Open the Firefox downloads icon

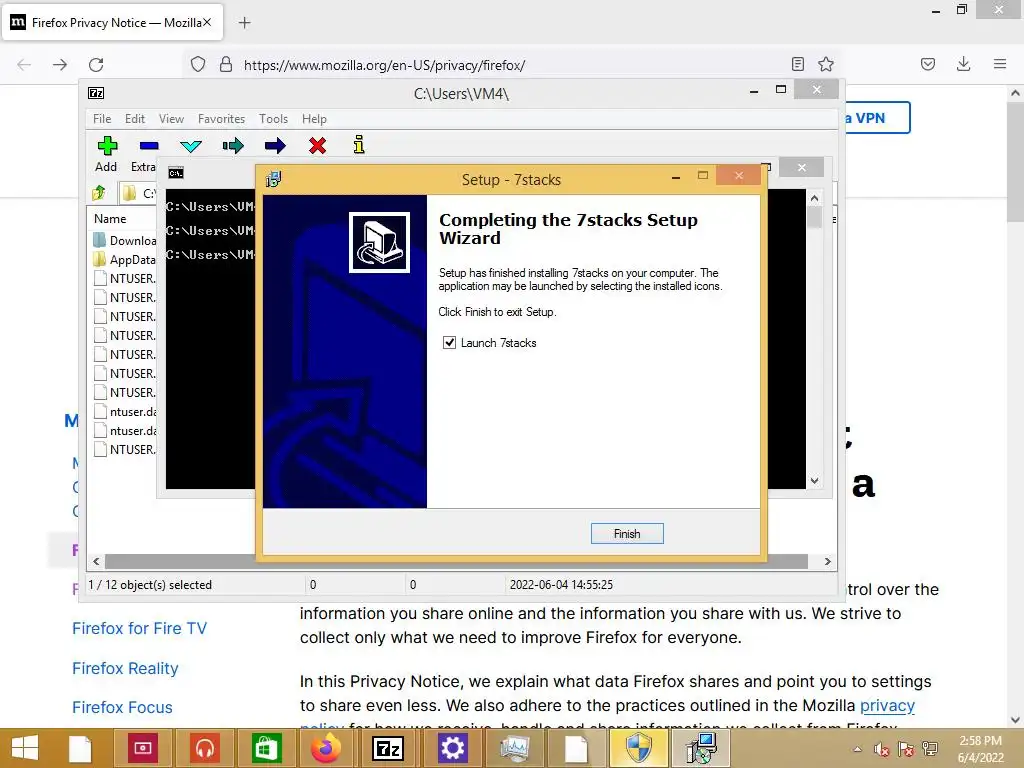click(x=963, y=64)
